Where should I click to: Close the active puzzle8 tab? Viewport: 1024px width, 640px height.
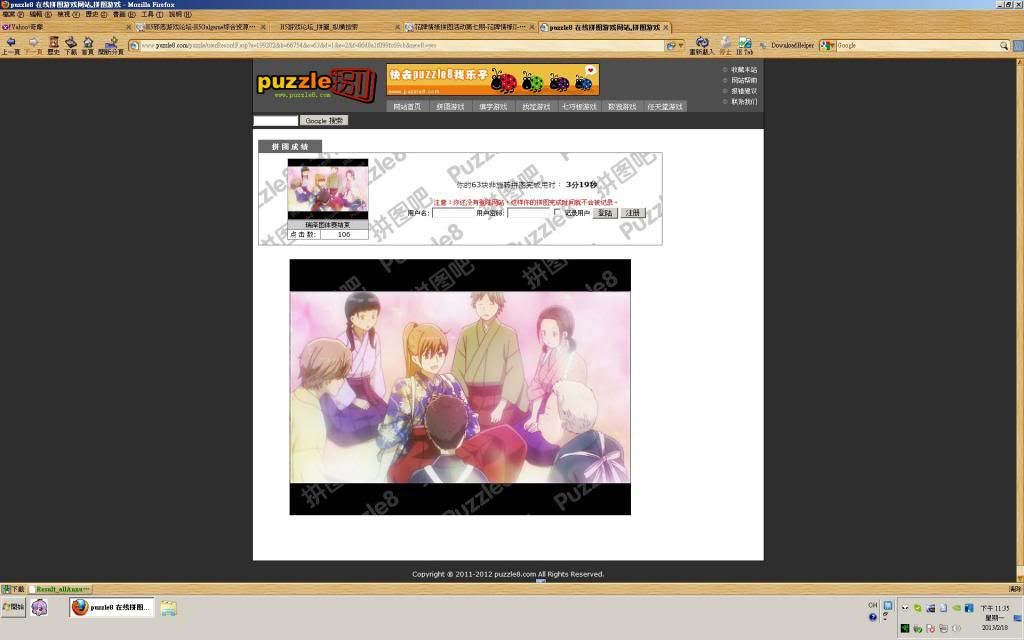[665, 27]
